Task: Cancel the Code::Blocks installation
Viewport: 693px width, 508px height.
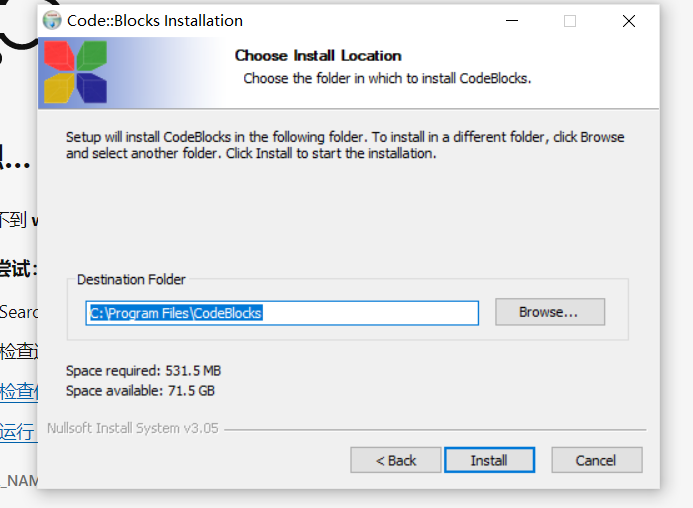Action: (x=596, y=460)
